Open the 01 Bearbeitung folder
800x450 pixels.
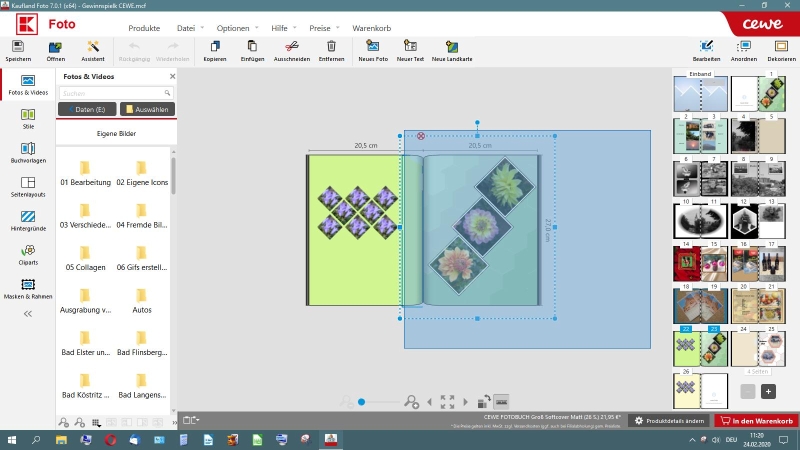pos(85,168)
